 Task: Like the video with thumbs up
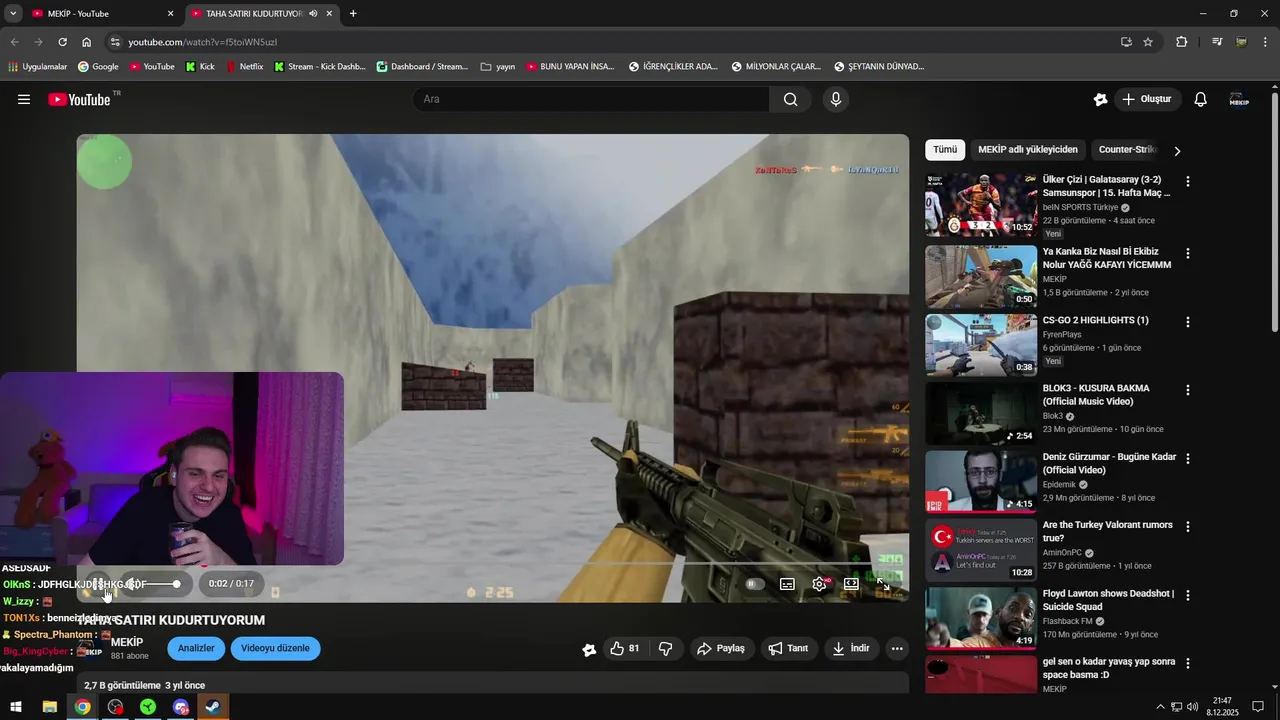(625, 648)
